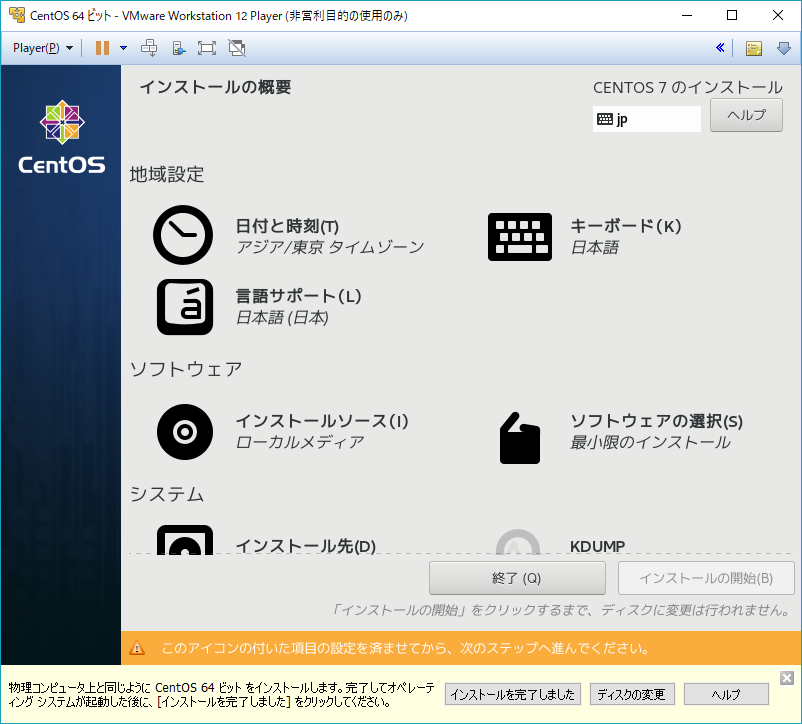
Task: Open キーボード(K) settings
Action: pyautogui.click(x=626, y=226)
